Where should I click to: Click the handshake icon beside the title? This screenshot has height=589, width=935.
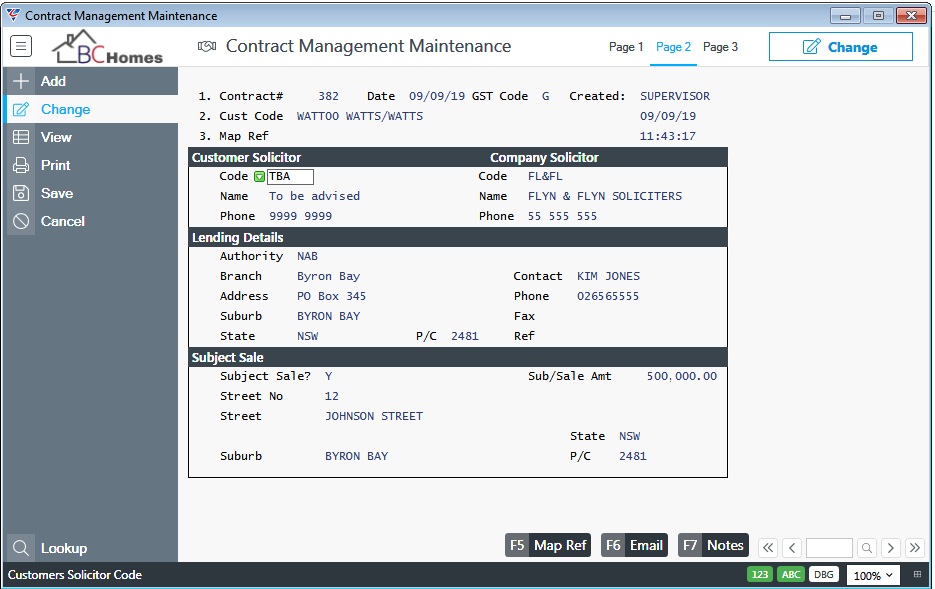206,46
